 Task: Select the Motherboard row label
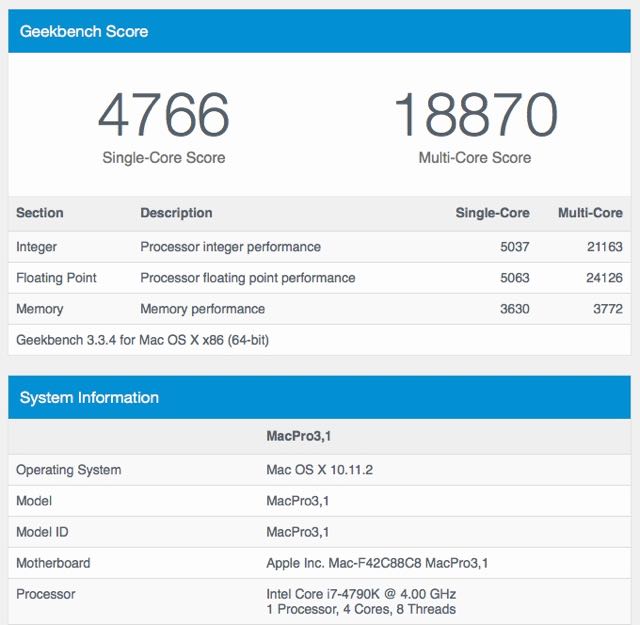(x=53, y=563)
